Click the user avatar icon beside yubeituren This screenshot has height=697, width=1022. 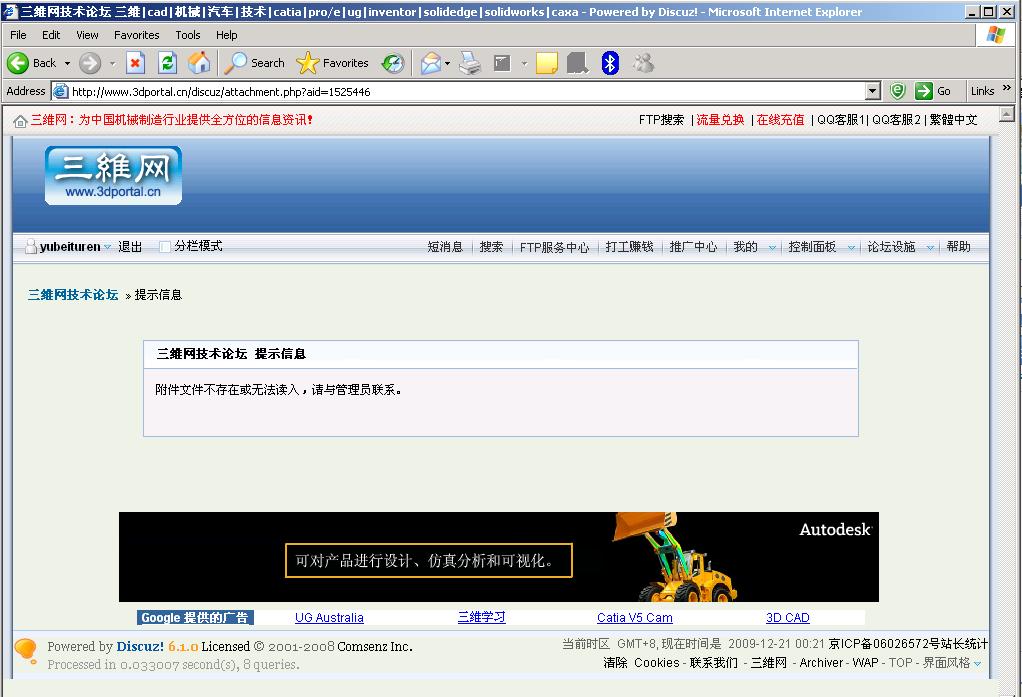(x=31, y=246)
